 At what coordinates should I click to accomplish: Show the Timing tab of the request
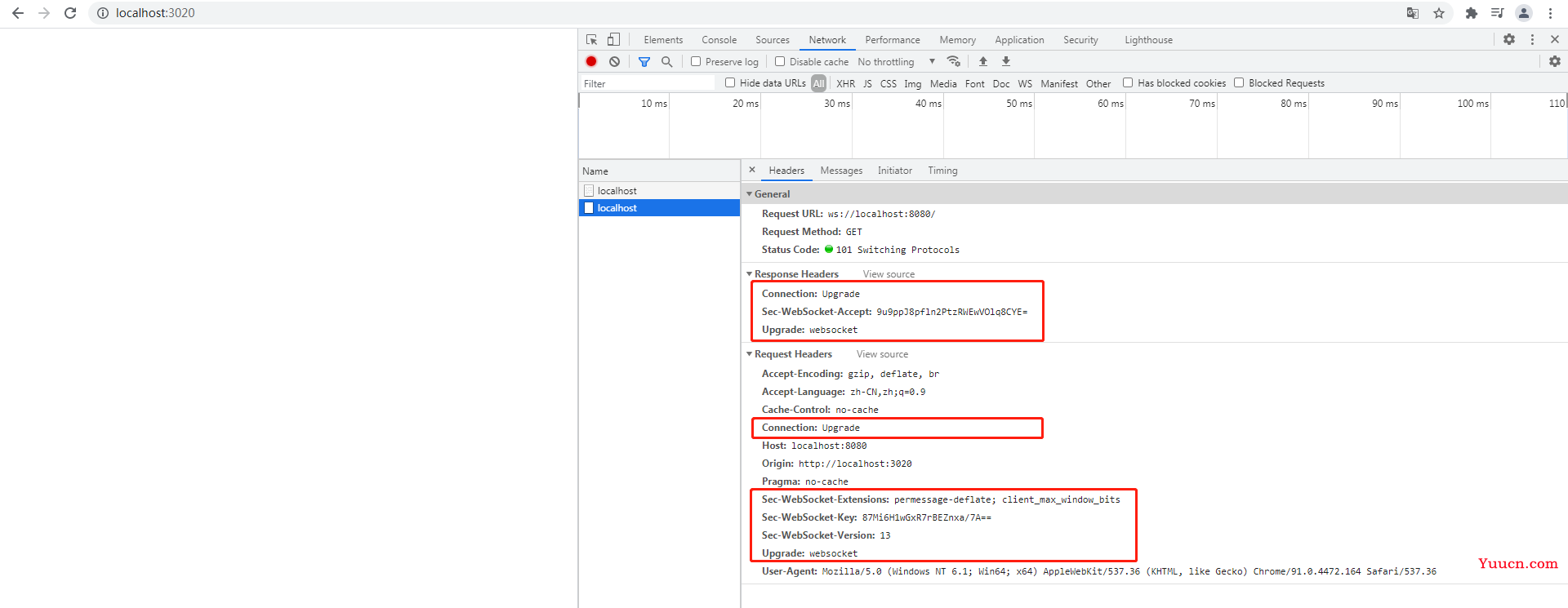tap(942, 171)
